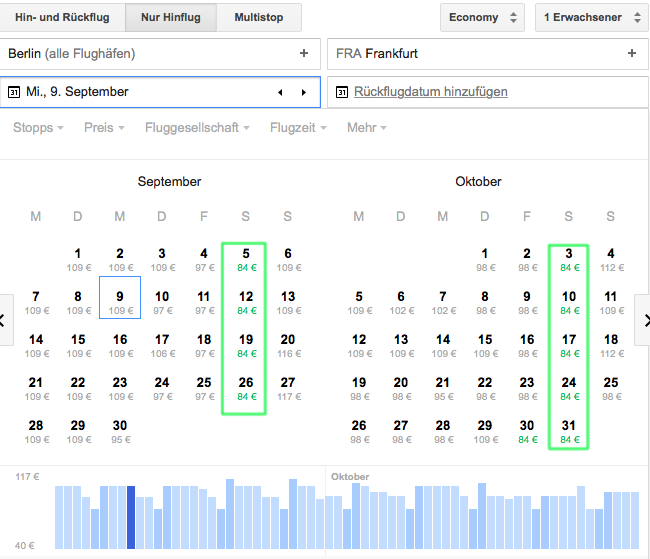Viewport: 650px width, 559px height.
Task: Expand the Mehr filter dropdown
Action: [x=366, y=128]
